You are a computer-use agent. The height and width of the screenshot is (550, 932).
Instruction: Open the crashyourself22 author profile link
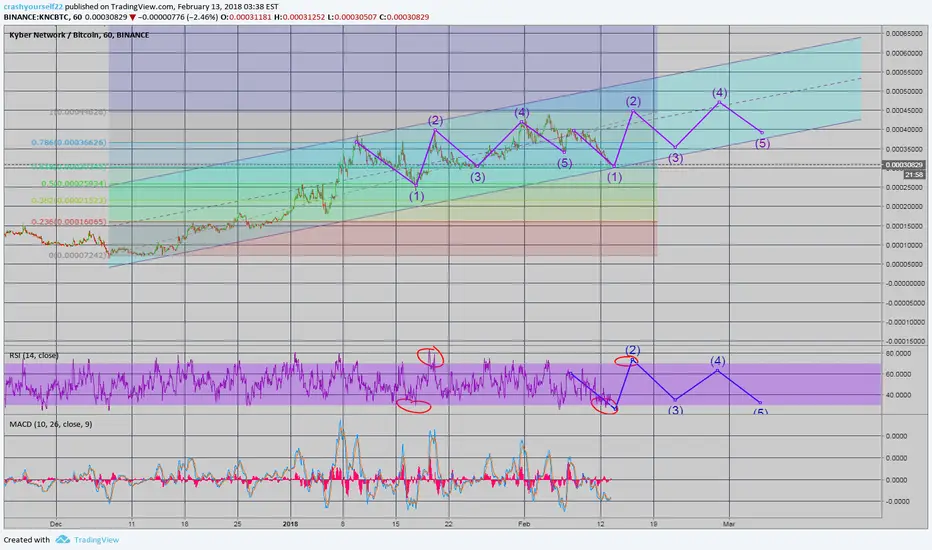pyautogui.click(x=33, y=7)
